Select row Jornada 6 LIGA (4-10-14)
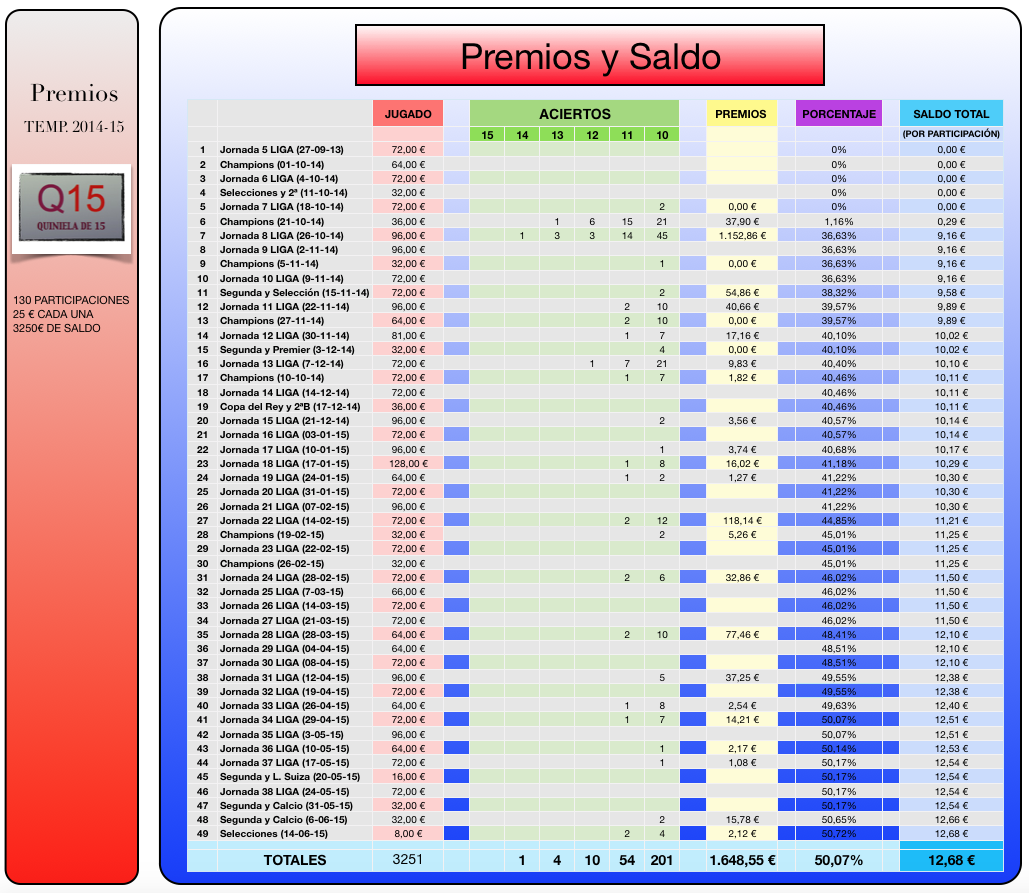This screenshot has height=893, width=1029. coord(595,178)
